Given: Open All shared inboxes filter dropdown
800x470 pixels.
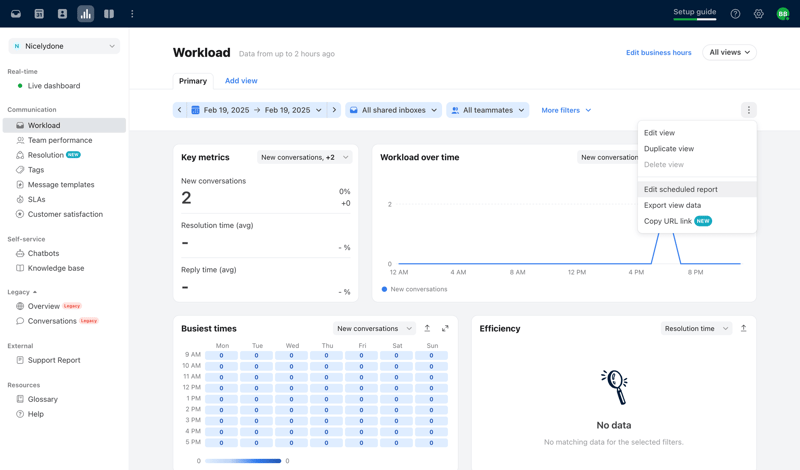Looking at the screenshot, I should point(393,110).
